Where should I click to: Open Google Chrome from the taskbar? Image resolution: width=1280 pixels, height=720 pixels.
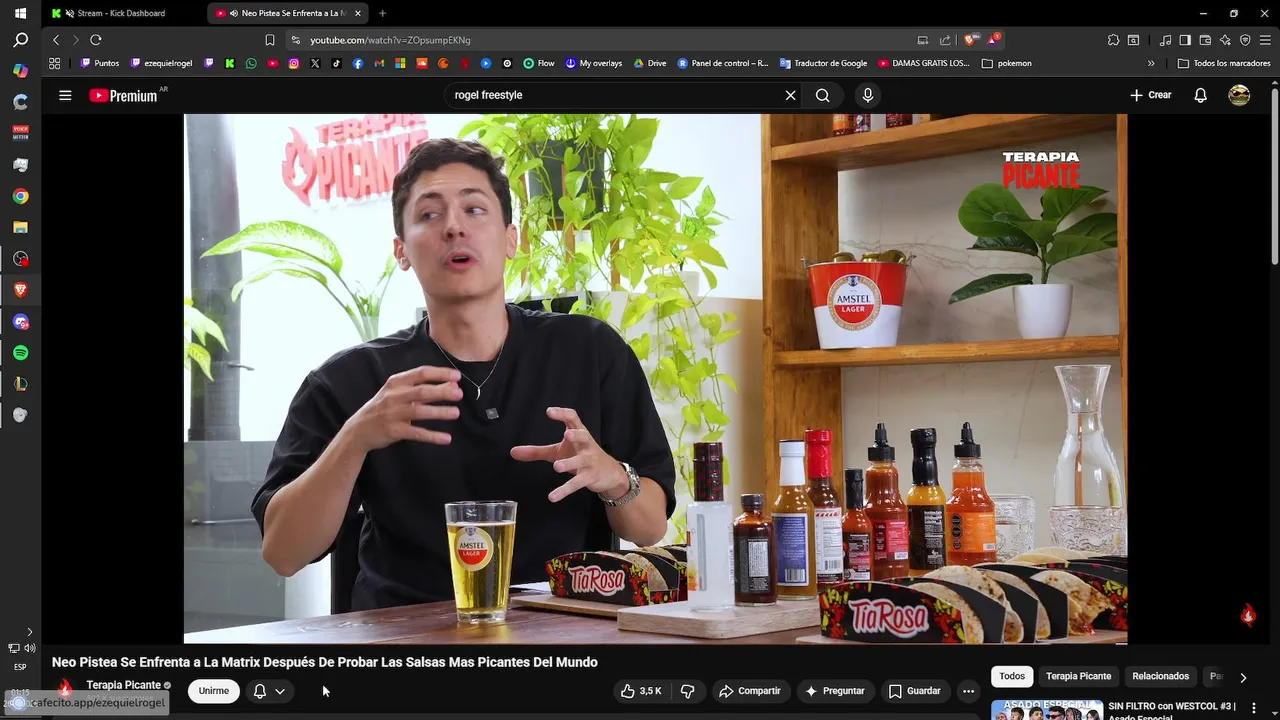point(20,196)
